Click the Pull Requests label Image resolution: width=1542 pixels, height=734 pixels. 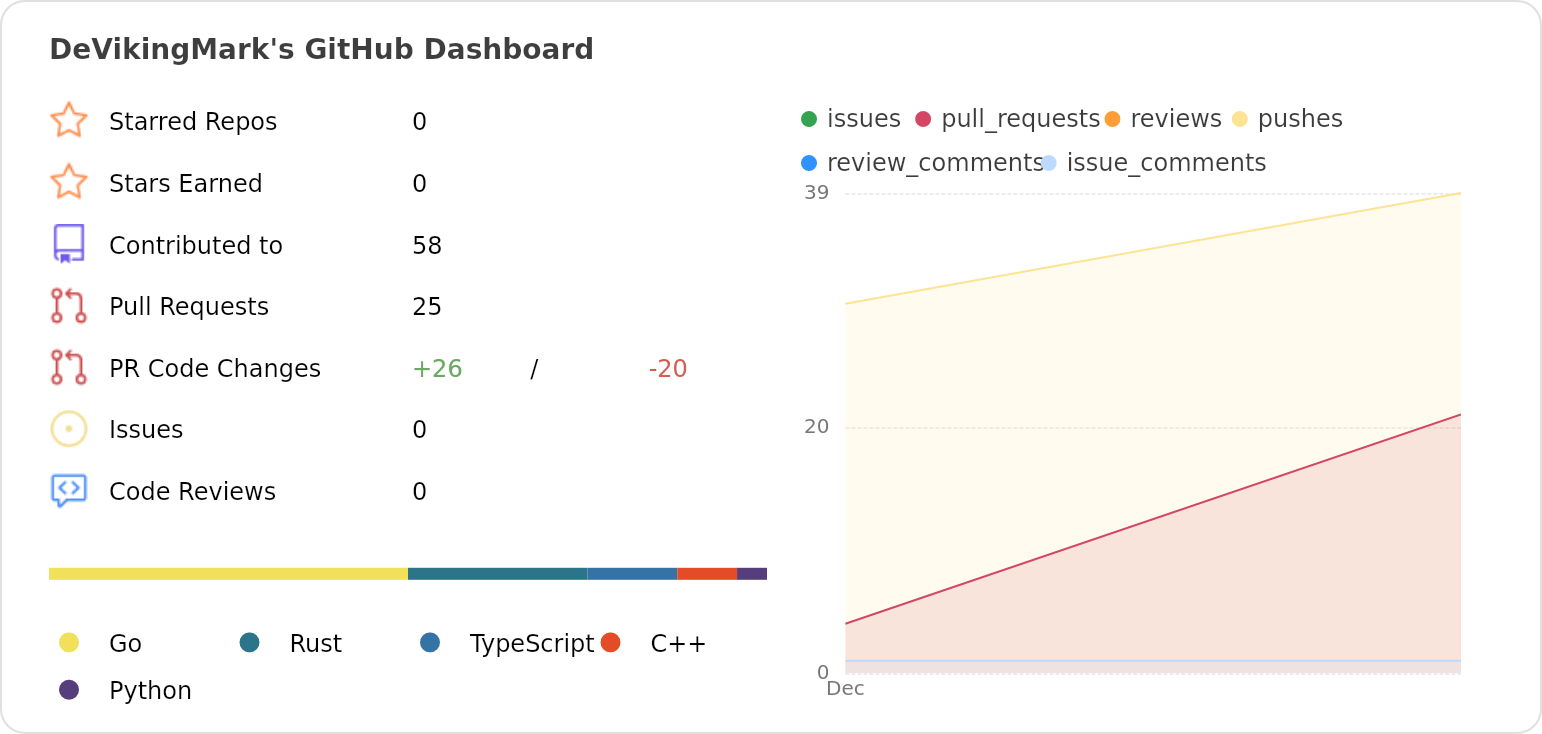[x=189, y=307]
